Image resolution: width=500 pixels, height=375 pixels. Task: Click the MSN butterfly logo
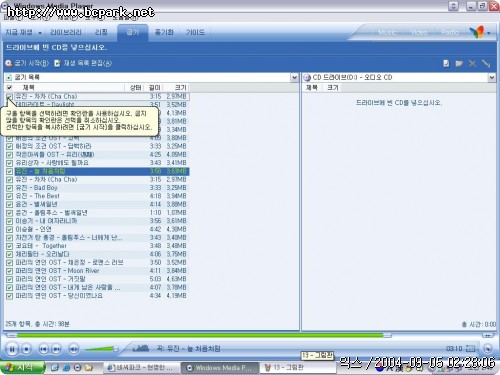click(x=477, y=32)
